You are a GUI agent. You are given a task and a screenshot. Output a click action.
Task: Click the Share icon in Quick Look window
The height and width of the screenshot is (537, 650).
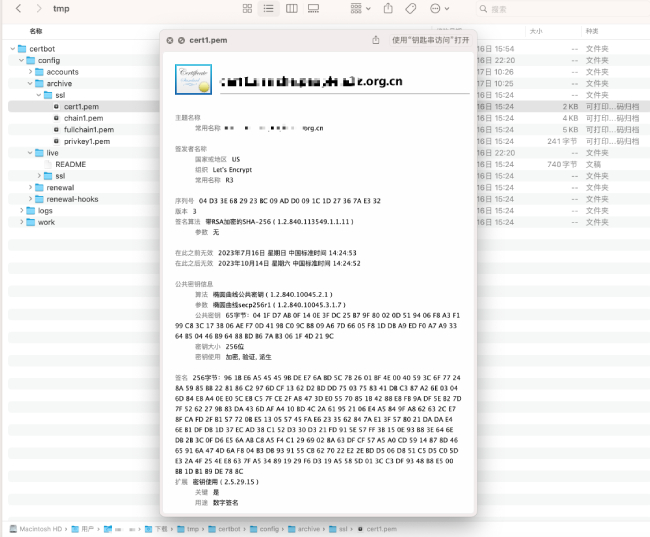[376, 40]
